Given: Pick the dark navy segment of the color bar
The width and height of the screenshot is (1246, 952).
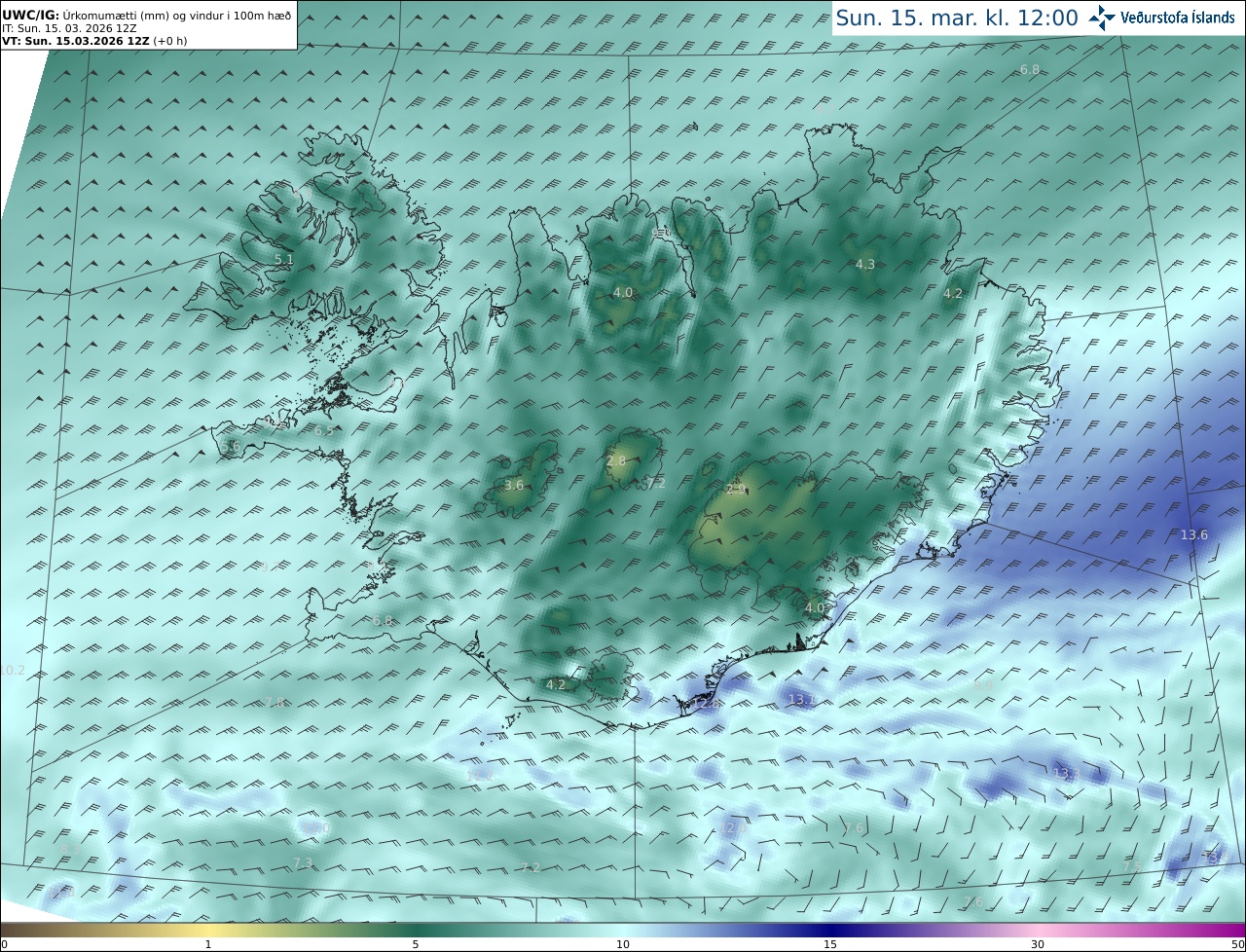Looking at the screenshot, I should (x=830, y=930).
